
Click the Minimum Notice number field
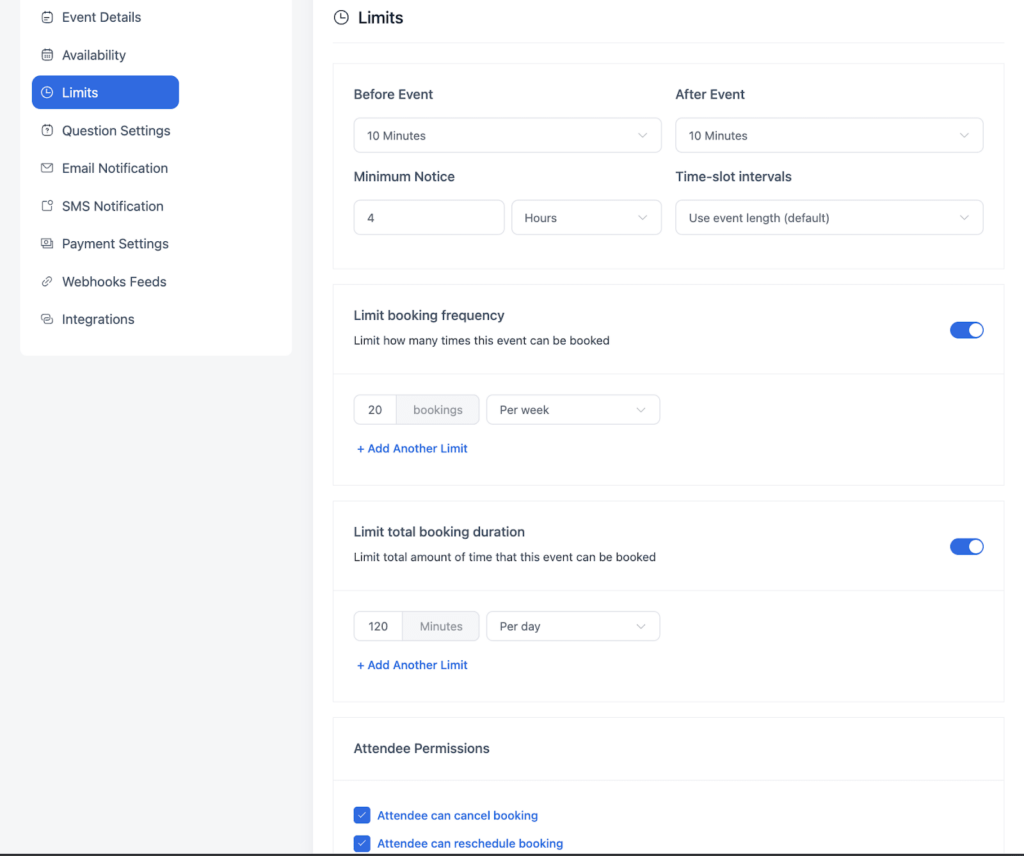[x=428, y=217]
